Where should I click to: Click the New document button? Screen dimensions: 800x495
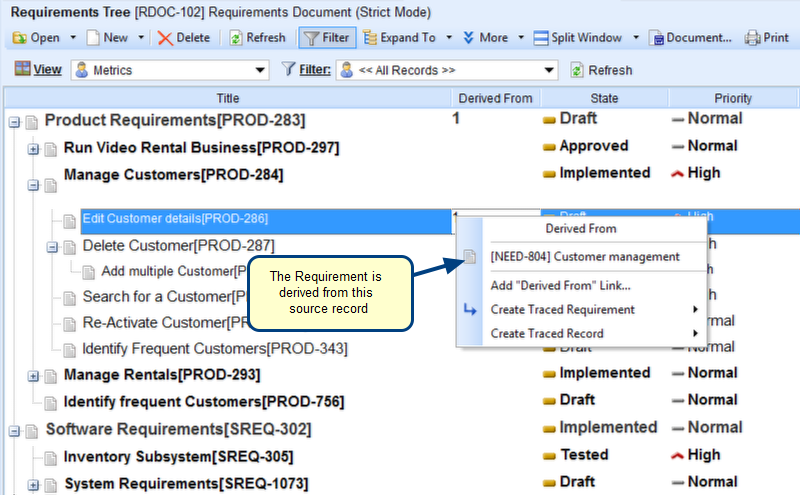pos(107,38)
